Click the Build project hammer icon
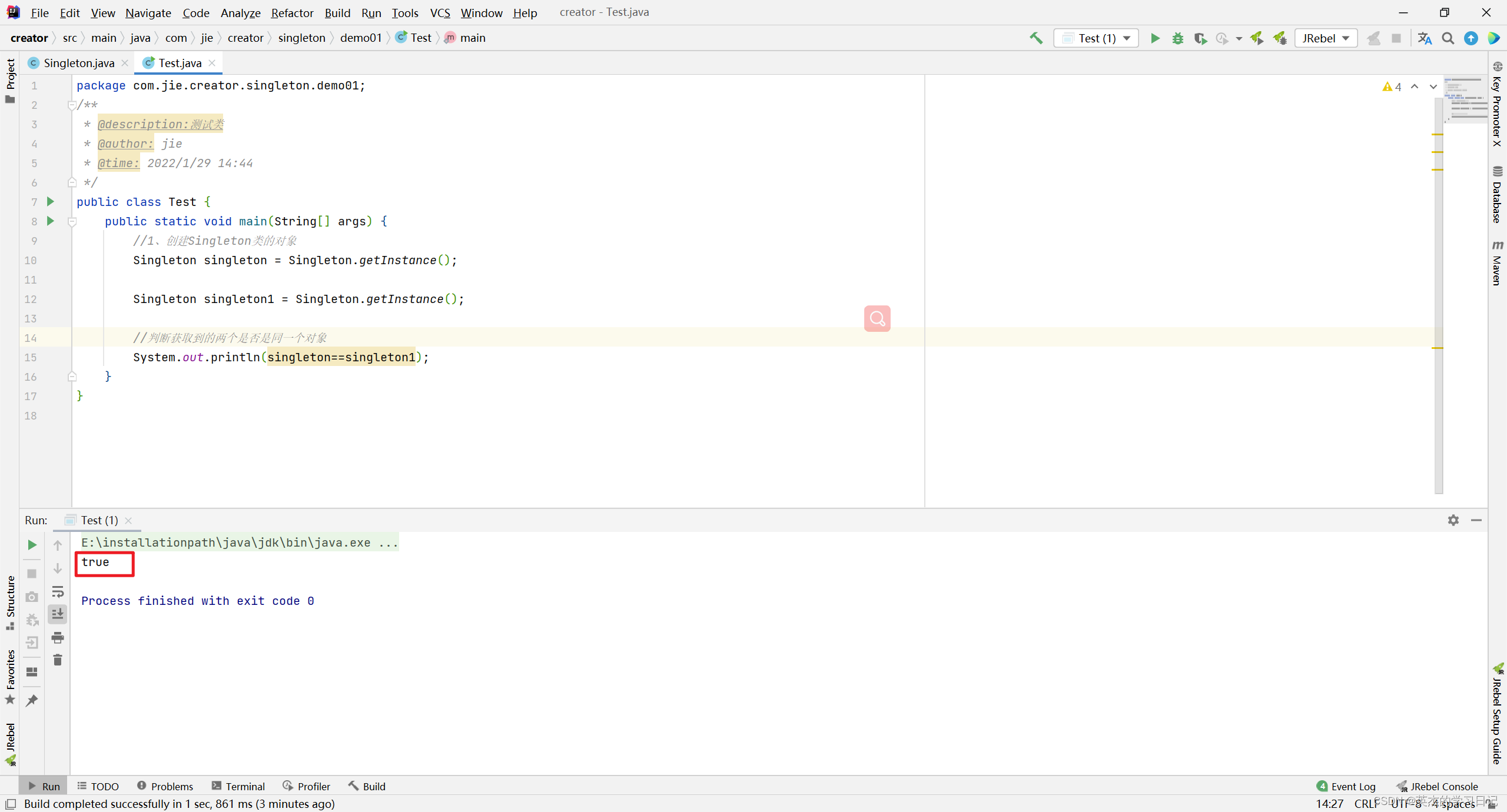 (x=1036, y=38)
